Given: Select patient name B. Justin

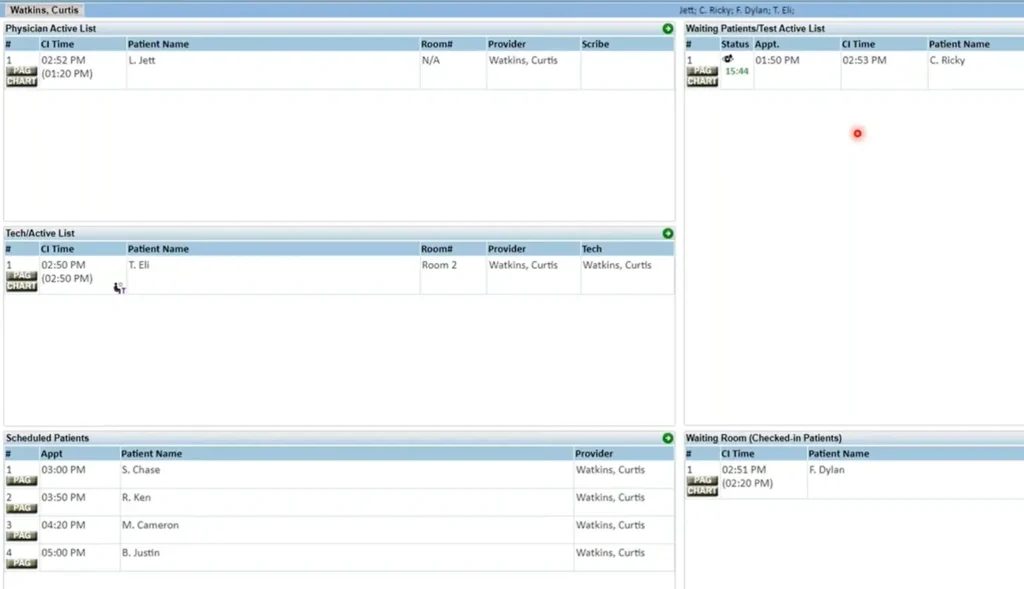Looking at the screenshot, I should click(140, 552).
